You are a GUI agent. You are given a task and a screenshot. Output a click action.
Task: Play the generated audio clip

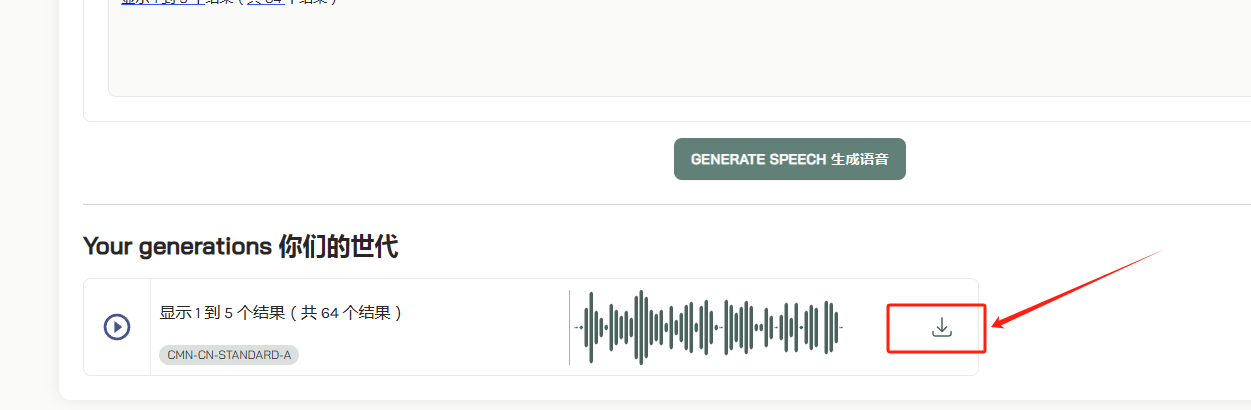tap(117, 327)
